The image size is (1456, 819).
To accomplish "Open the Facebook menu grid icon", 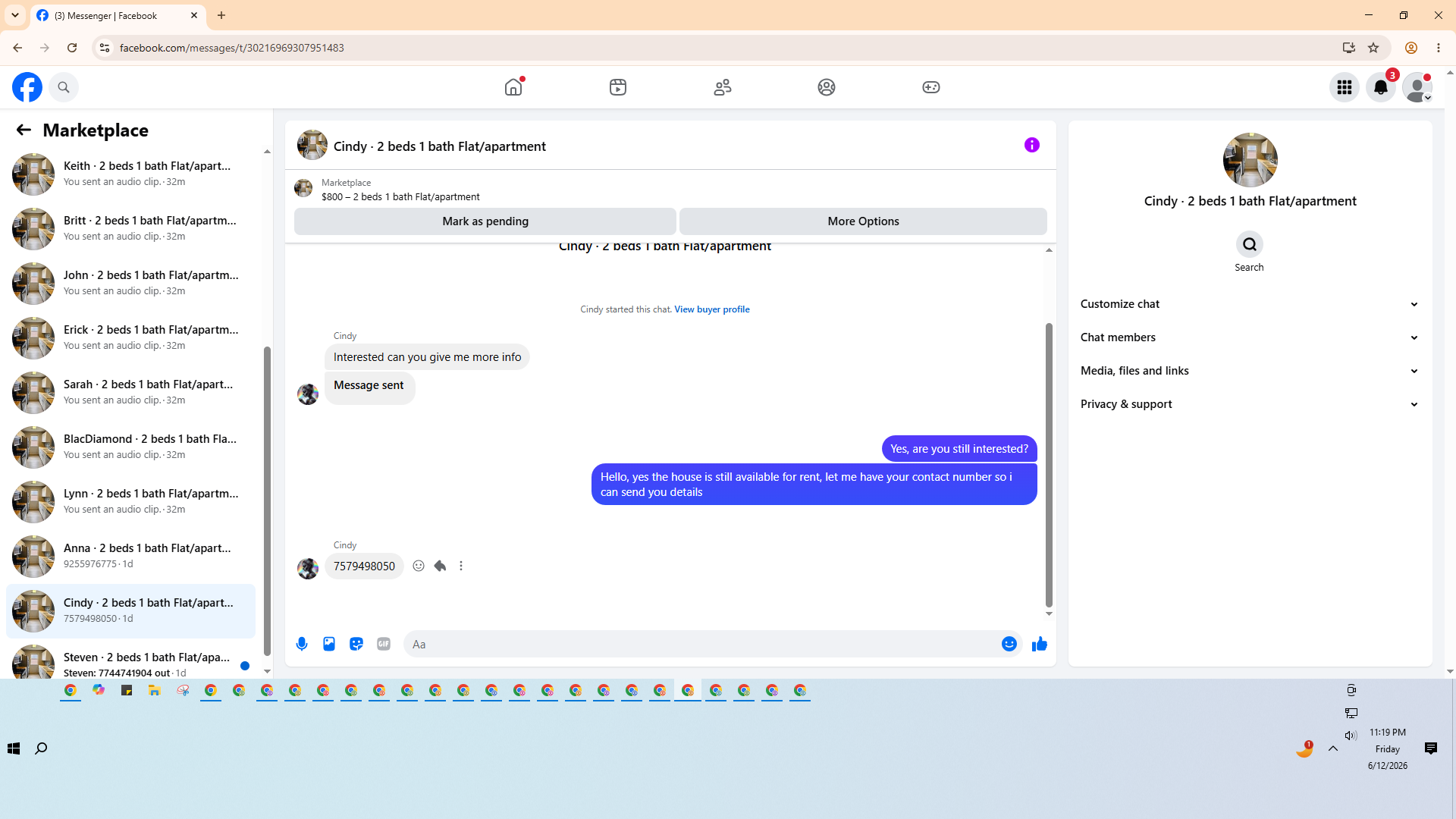I will click(1345, 87).
